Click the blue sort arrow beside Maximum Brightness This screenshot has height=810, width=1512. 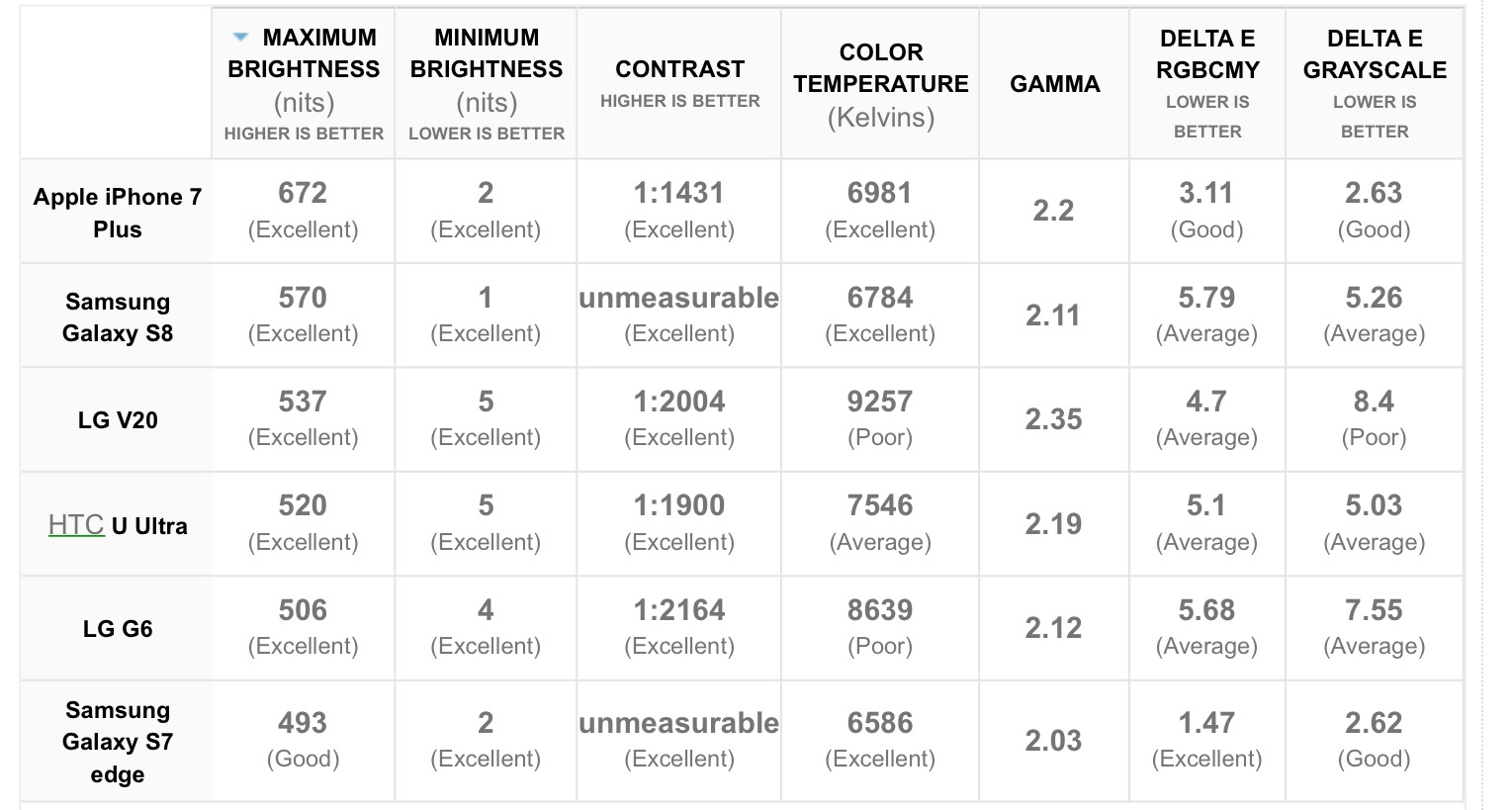239,38
